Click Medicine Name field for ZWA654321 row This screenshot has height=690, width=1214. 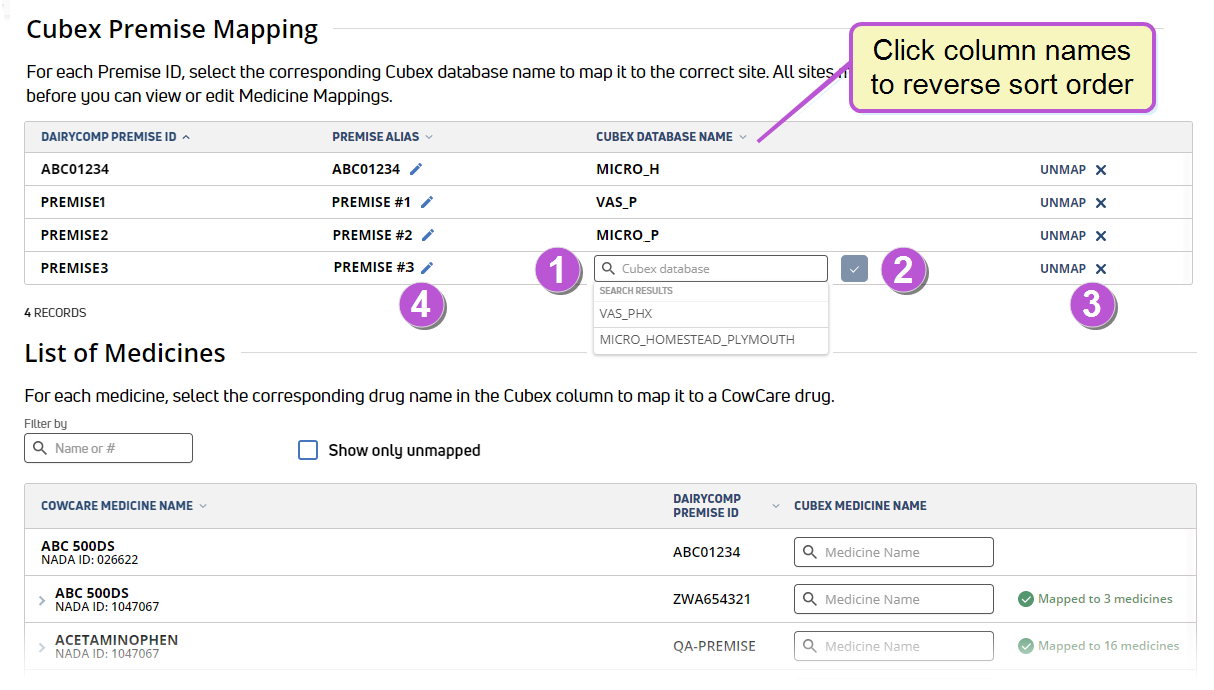pyautogui.click(x=894, y=599)
